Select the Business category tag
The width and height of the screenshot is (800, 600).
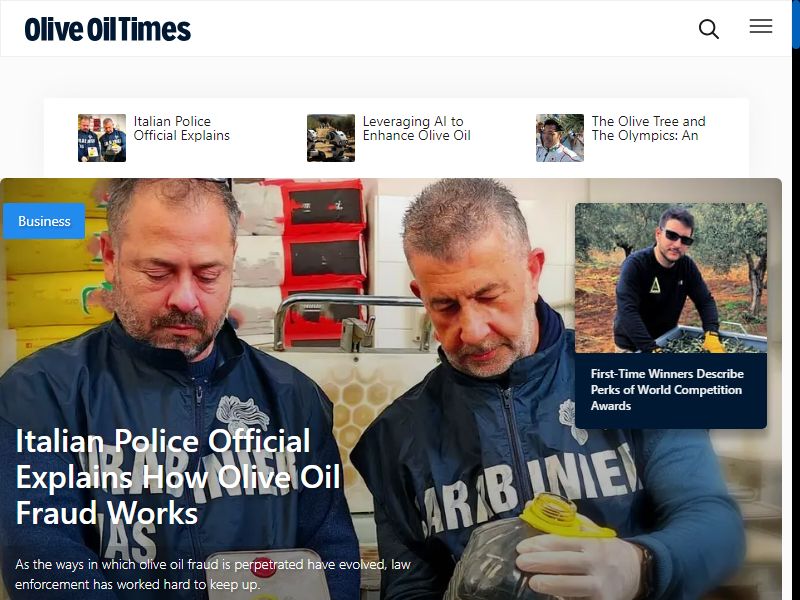44,221
